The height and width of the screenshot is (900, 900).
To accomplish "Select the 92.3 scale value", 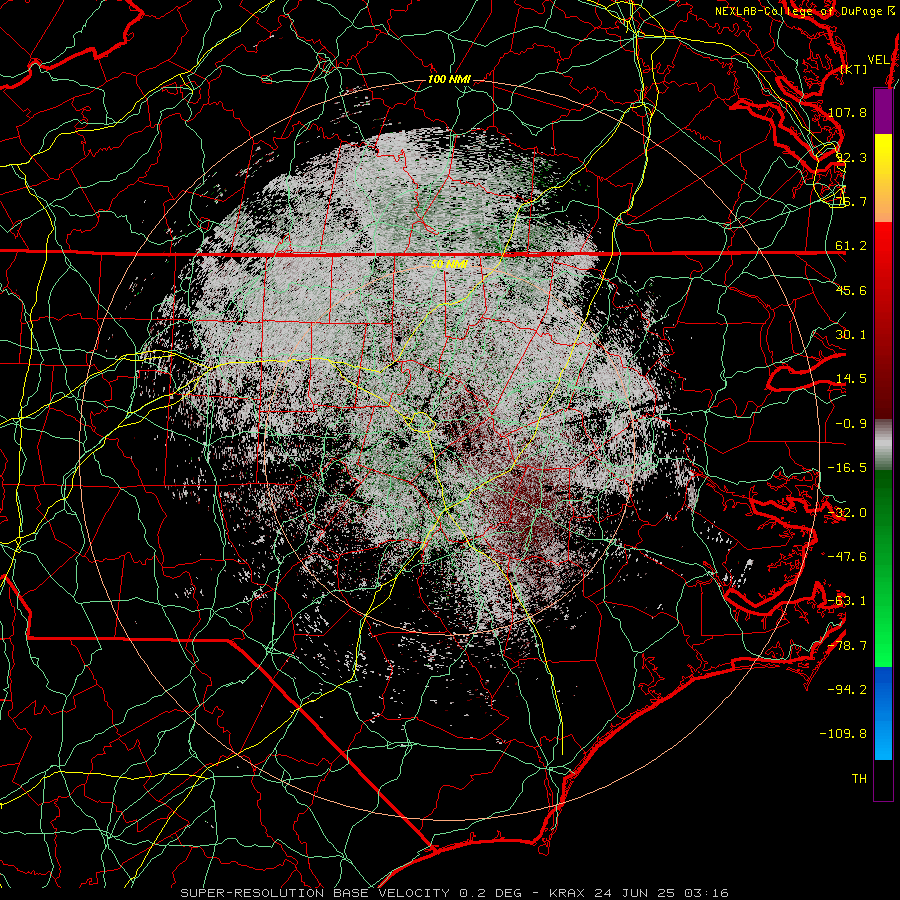I will click(x=851, y=157).
